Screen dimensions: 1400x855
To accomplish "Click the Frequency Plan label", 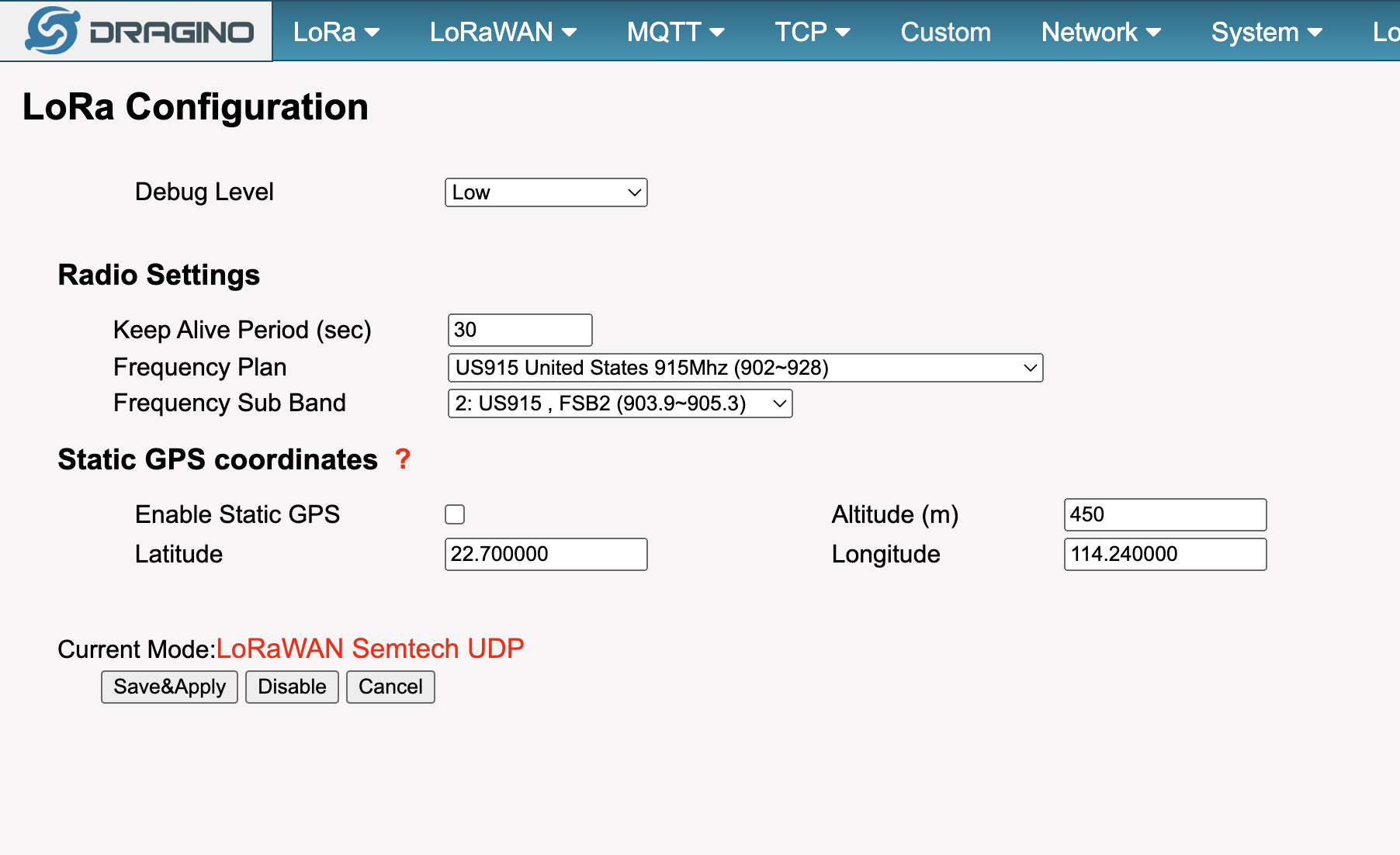I will 200,367.
